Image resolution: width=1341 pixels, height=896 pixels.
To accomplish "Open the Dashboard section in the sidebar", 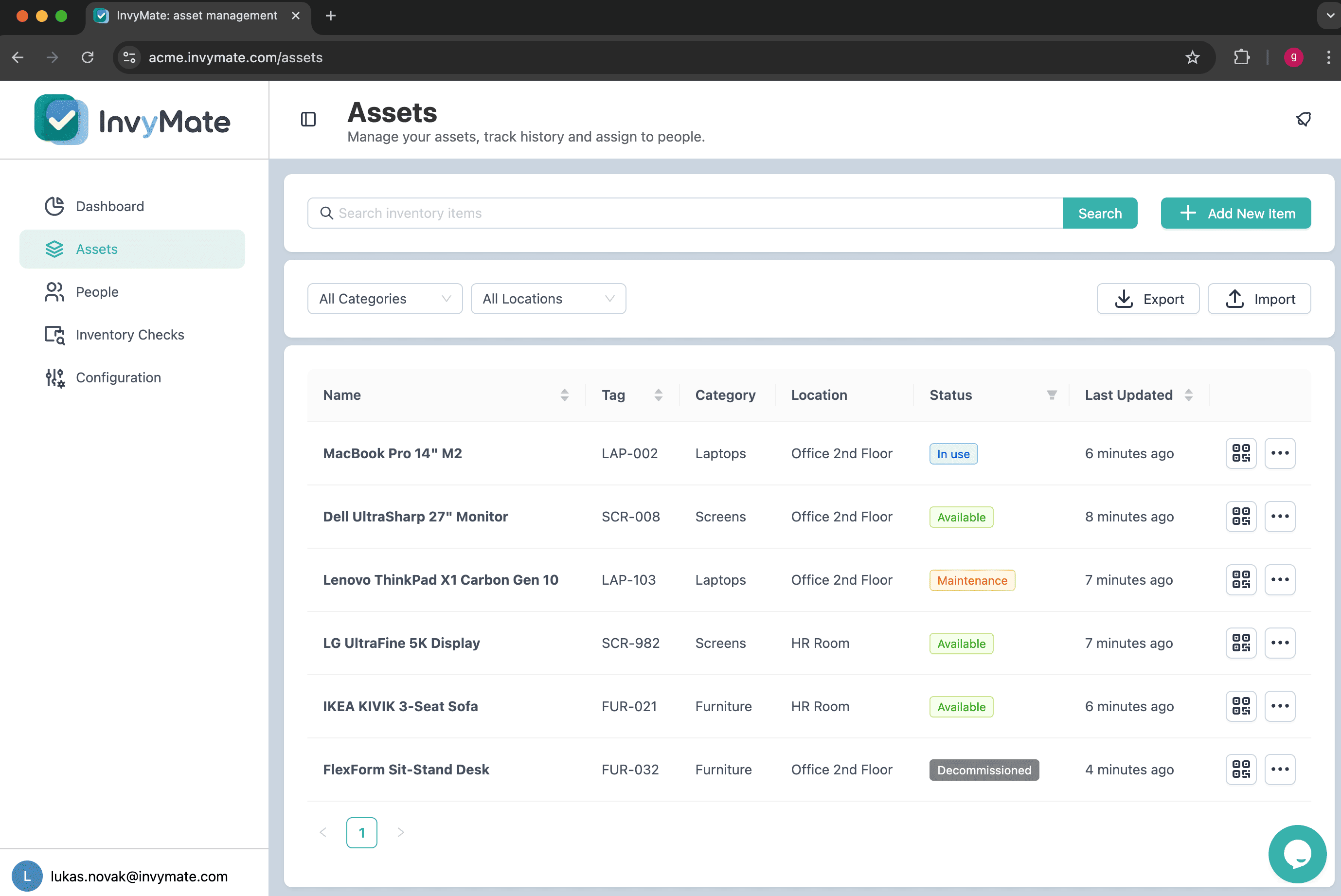I will click(110, 206).
